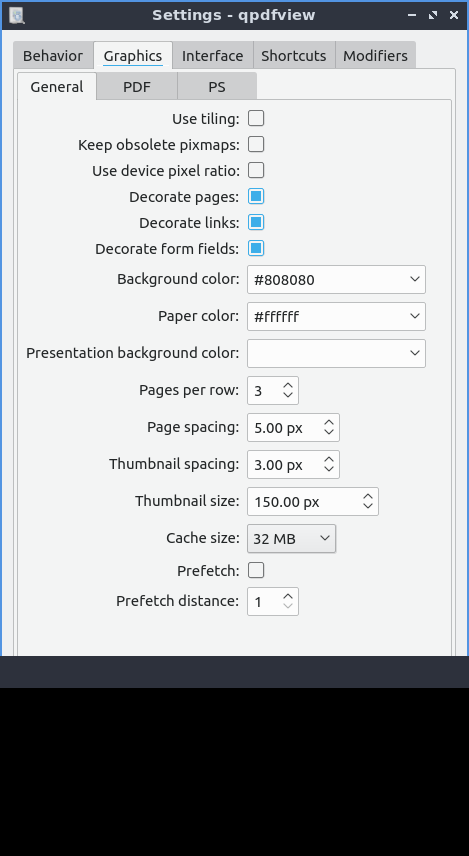Open Presentation background color dropdown
Image resolution: width=469 pixels, height=856 pixels.
coord(336,353)
